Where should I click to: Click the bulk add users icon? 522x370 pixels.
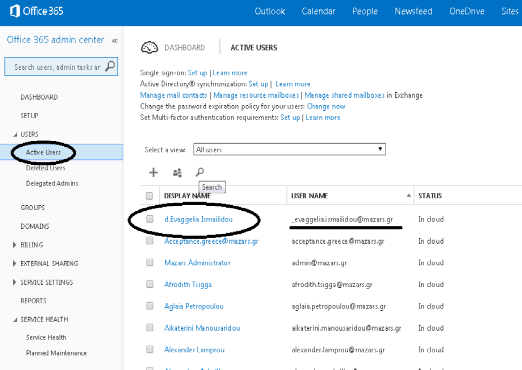(x=177, y=173)
